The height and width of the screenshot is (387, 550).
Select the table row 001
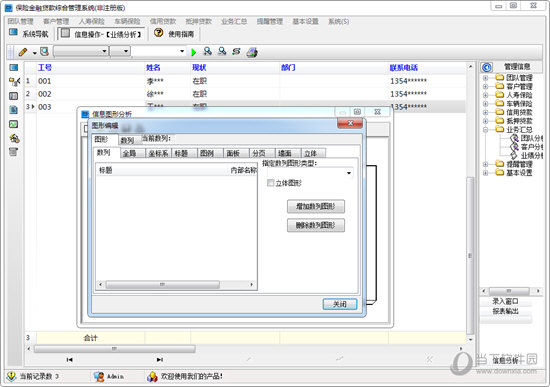coord(245,81)
